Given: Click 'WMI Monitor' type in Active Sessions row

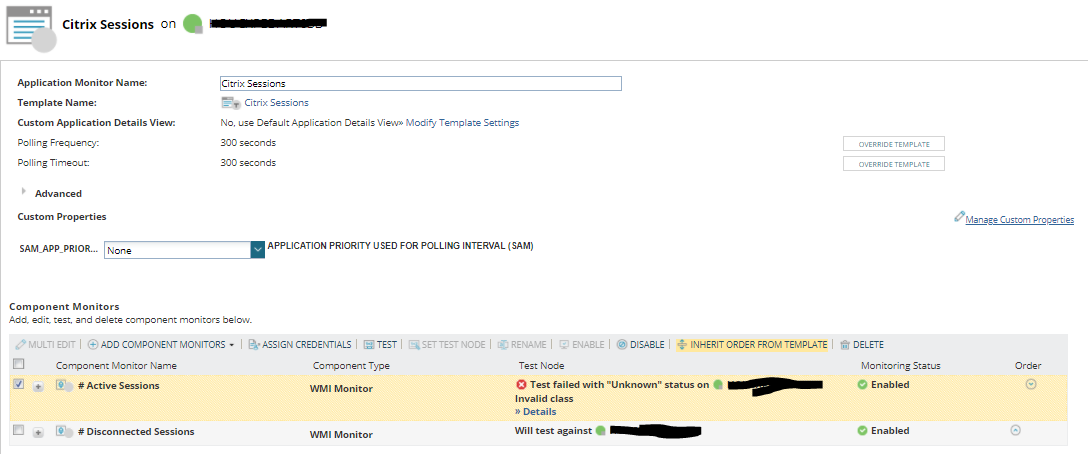Looking at the screenshot, I should click(341, 389).
